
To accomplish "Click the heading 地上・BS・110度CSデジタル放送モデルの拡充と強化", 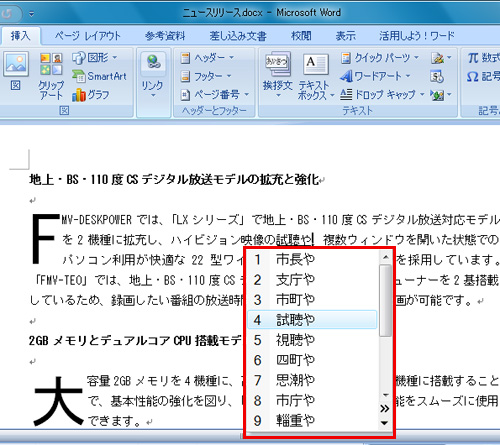I will pyautogui.click(x=174, y=180).
